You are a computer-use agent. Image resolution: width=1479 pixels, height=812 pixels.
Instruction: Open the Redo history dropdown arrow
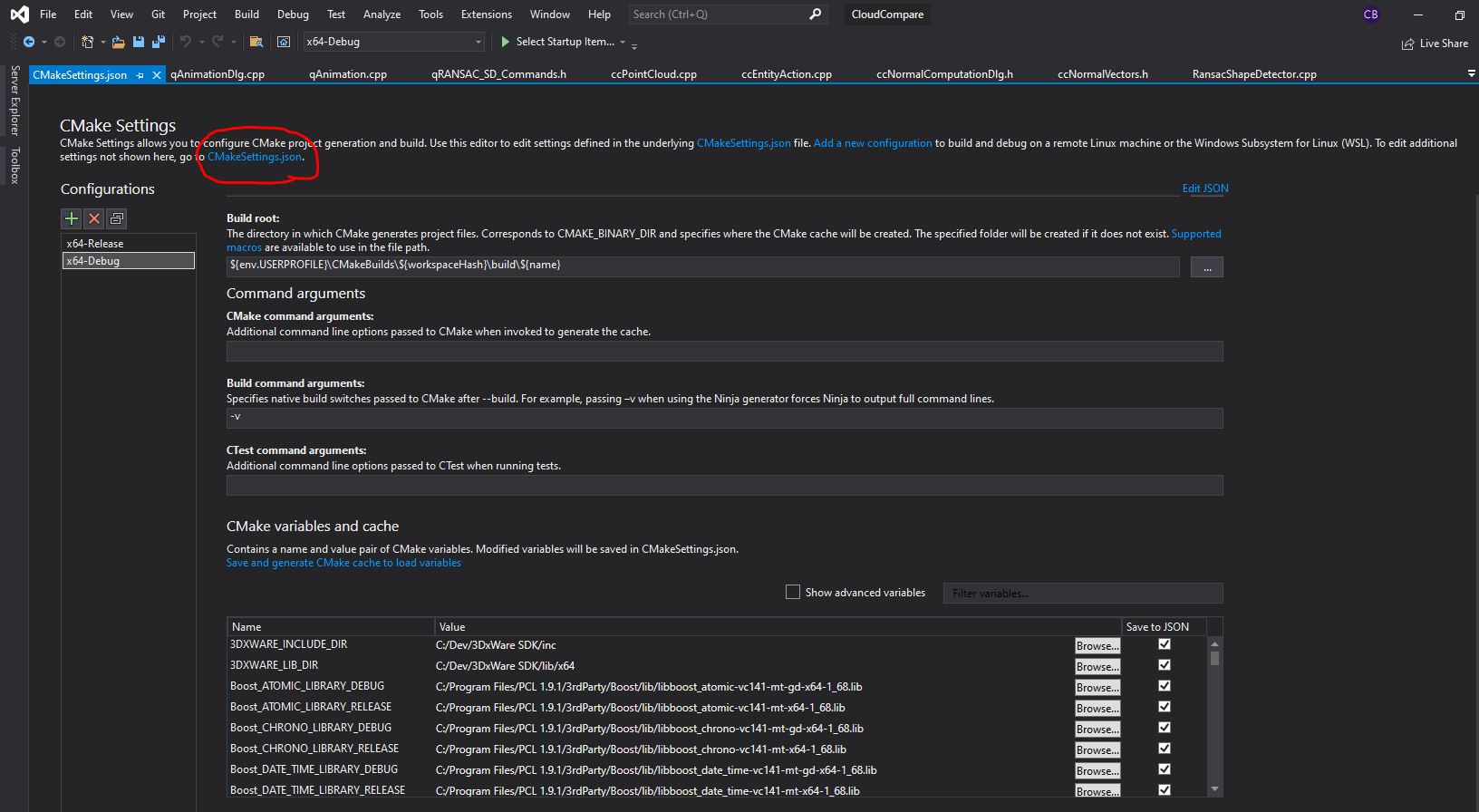coord(233,42)
